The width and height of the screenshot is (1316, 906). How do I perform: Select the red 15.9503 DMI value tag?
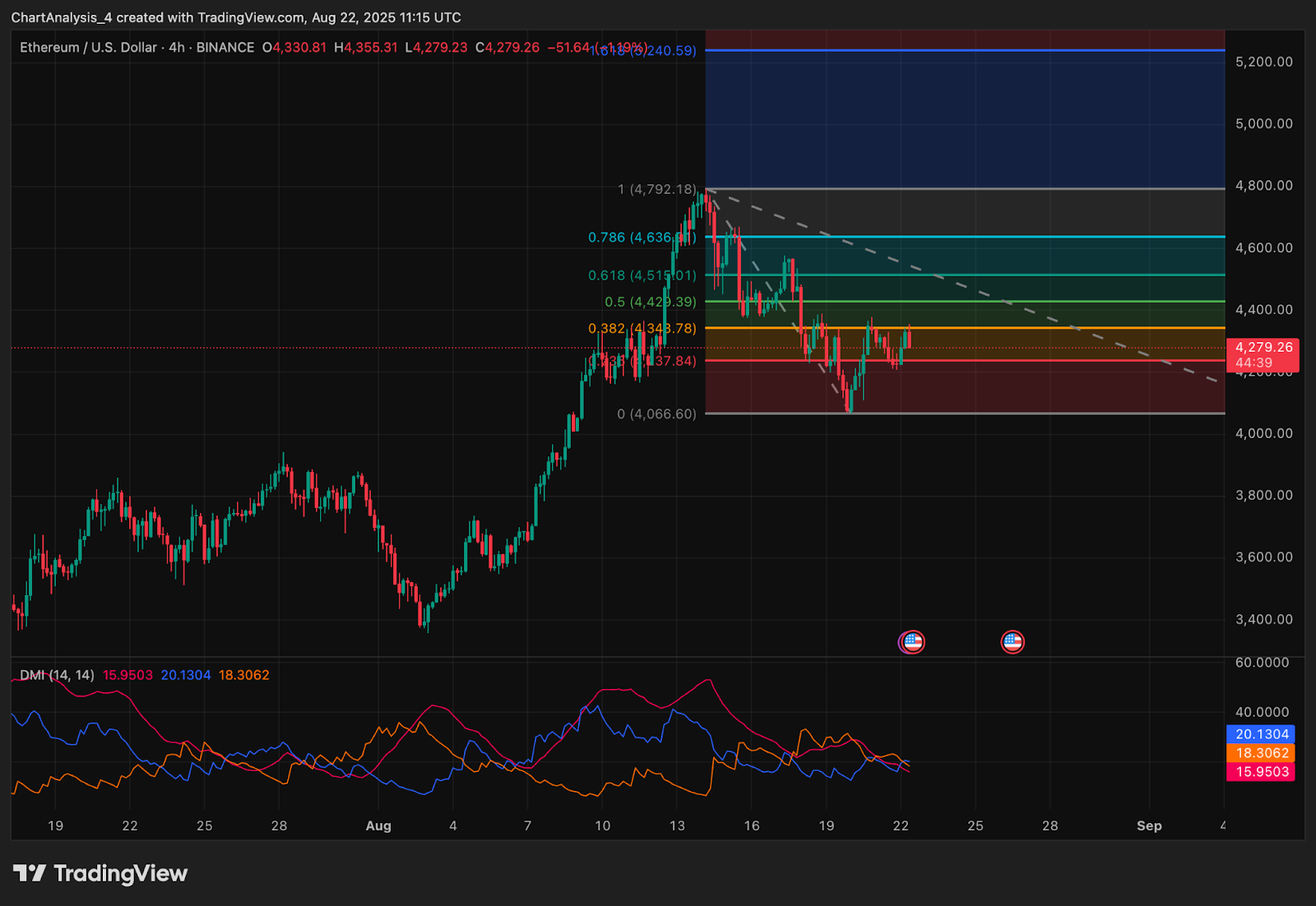click(x=1261, y=772)
